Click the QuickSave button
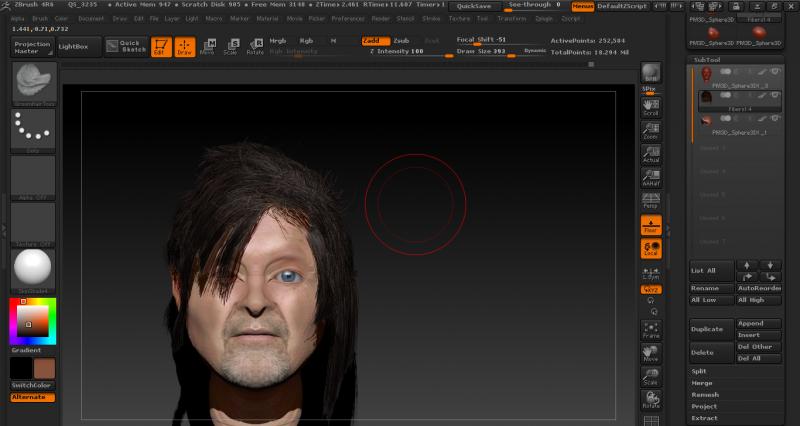 click(473, 5)
